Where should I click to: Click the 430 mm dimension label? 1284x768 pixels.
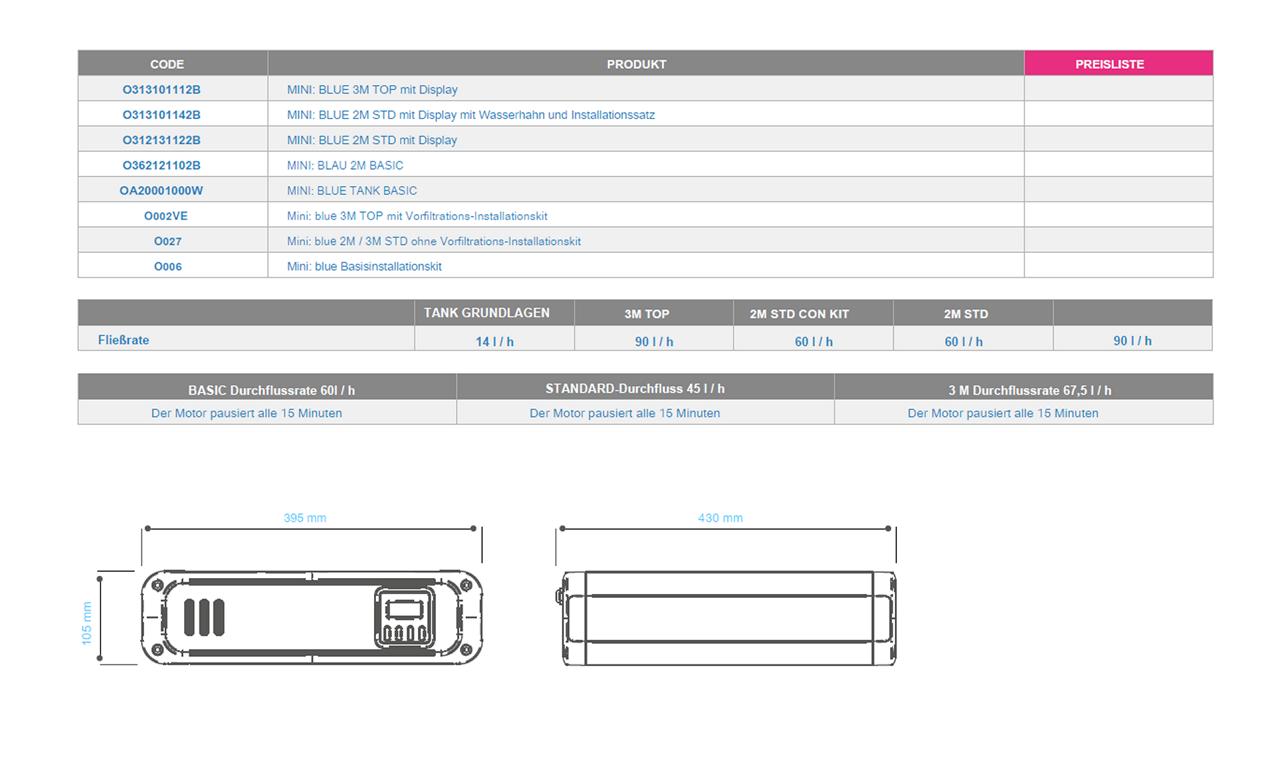tap(720, 518)
